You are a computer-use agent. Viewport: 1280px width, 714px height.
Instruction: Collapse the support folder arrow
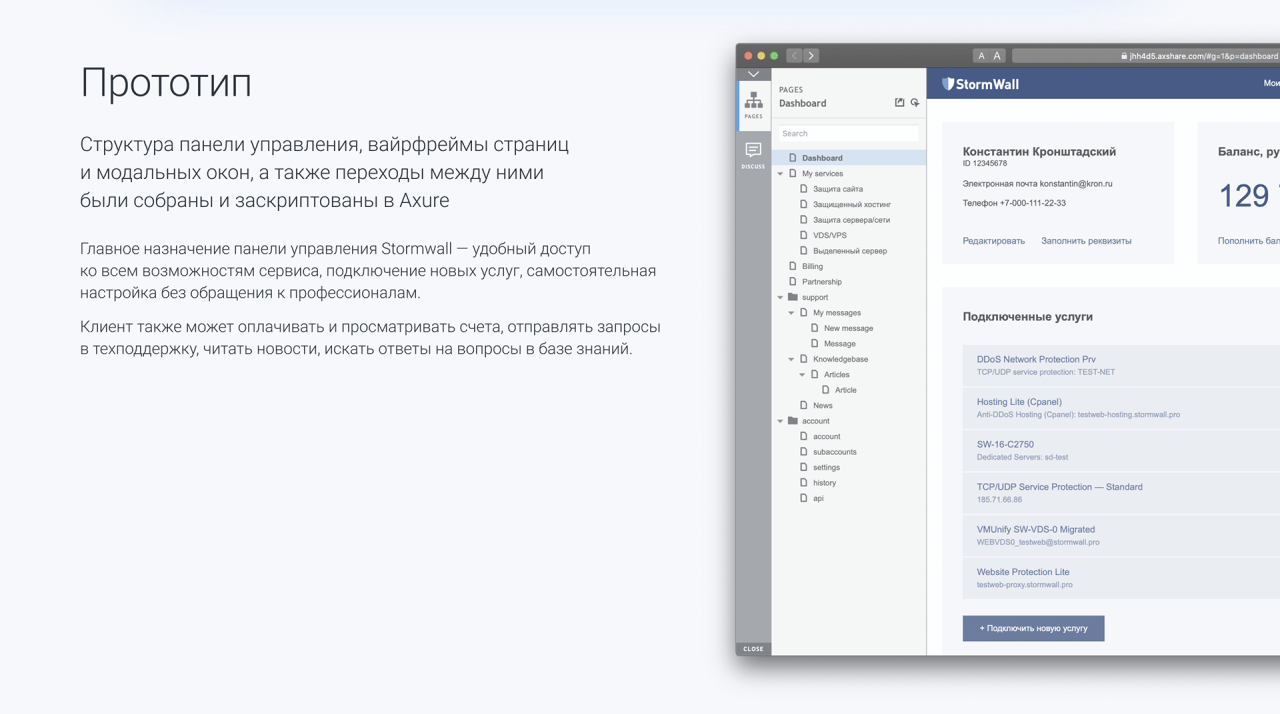coord(781,298)
